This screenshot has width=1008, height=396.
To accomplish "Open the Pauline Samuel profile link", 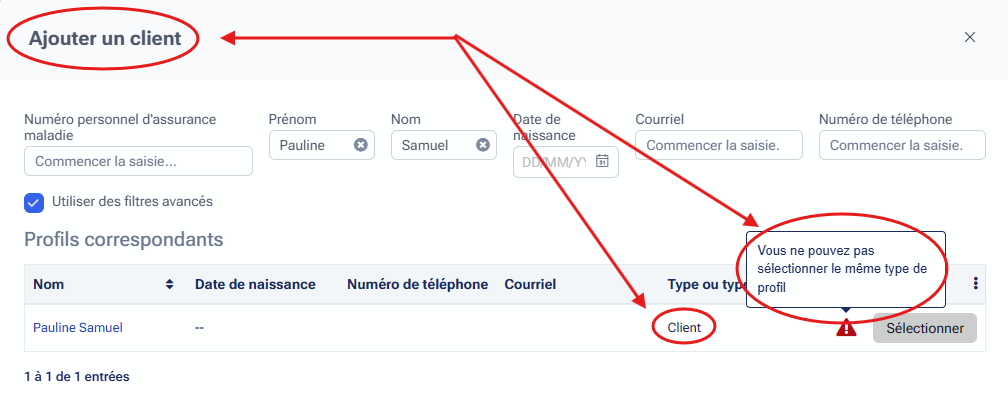I will pos(78,328).
